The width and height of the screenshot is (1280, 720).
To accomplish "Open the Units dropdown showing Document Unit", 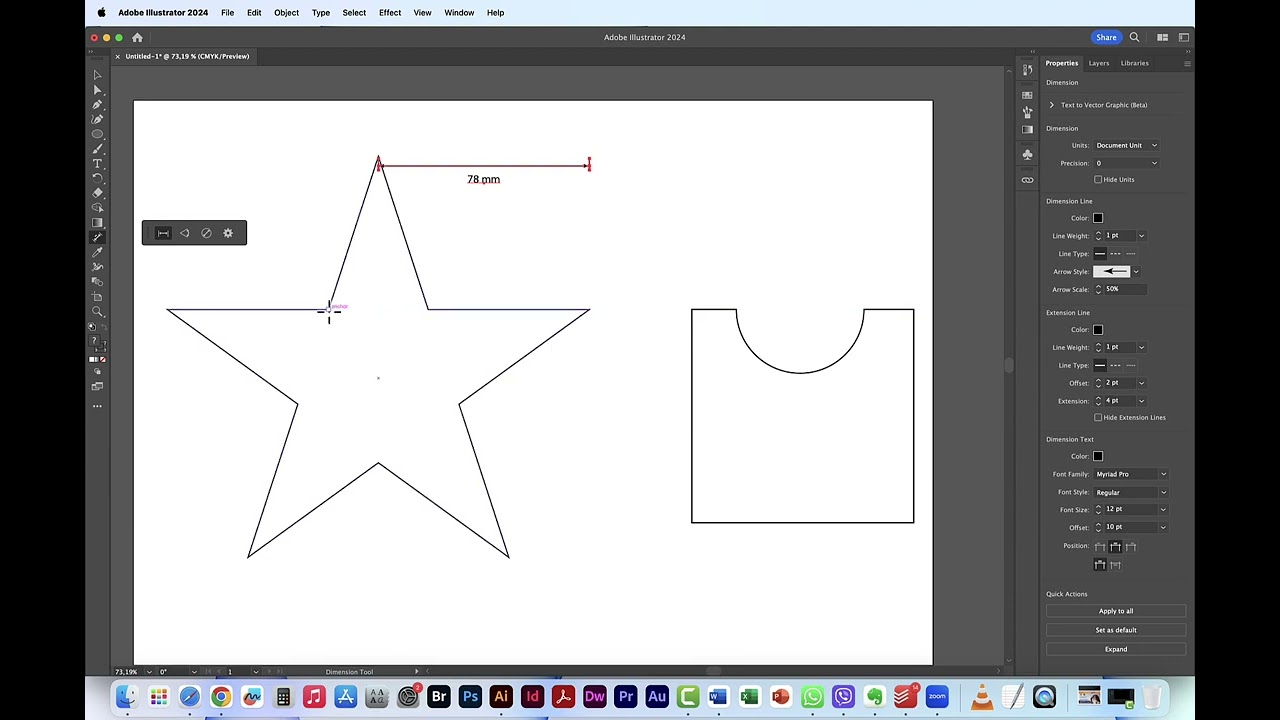I will (1126, 145).
